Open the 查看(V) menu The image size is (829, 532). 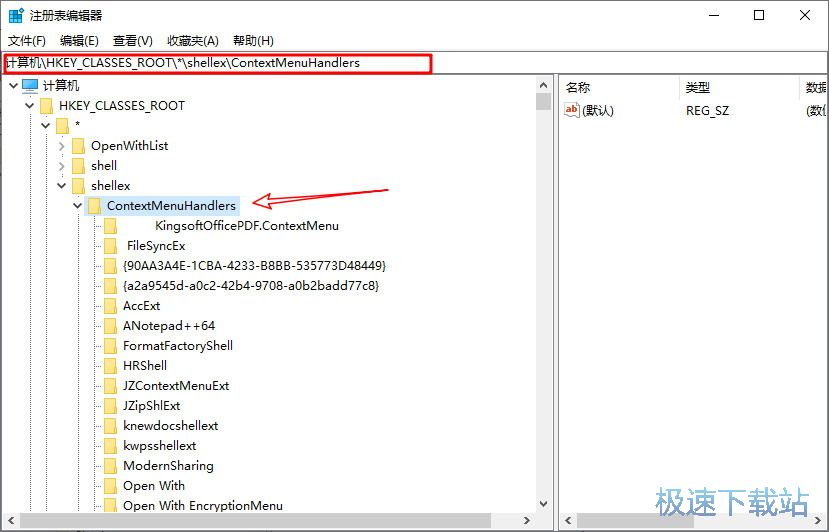[x=133, y=41]
